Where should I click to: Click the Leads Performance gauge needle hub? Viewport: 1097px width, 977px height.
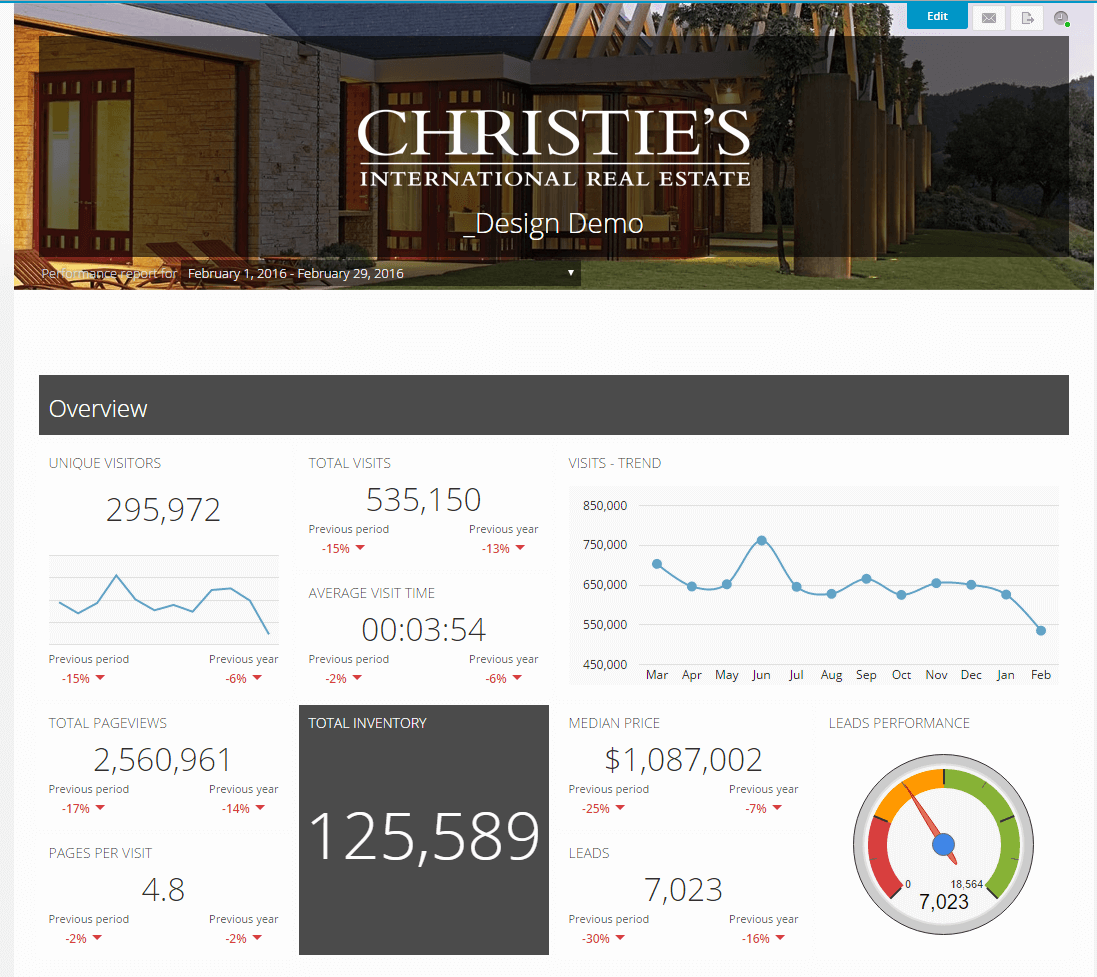tap(944, 845)
